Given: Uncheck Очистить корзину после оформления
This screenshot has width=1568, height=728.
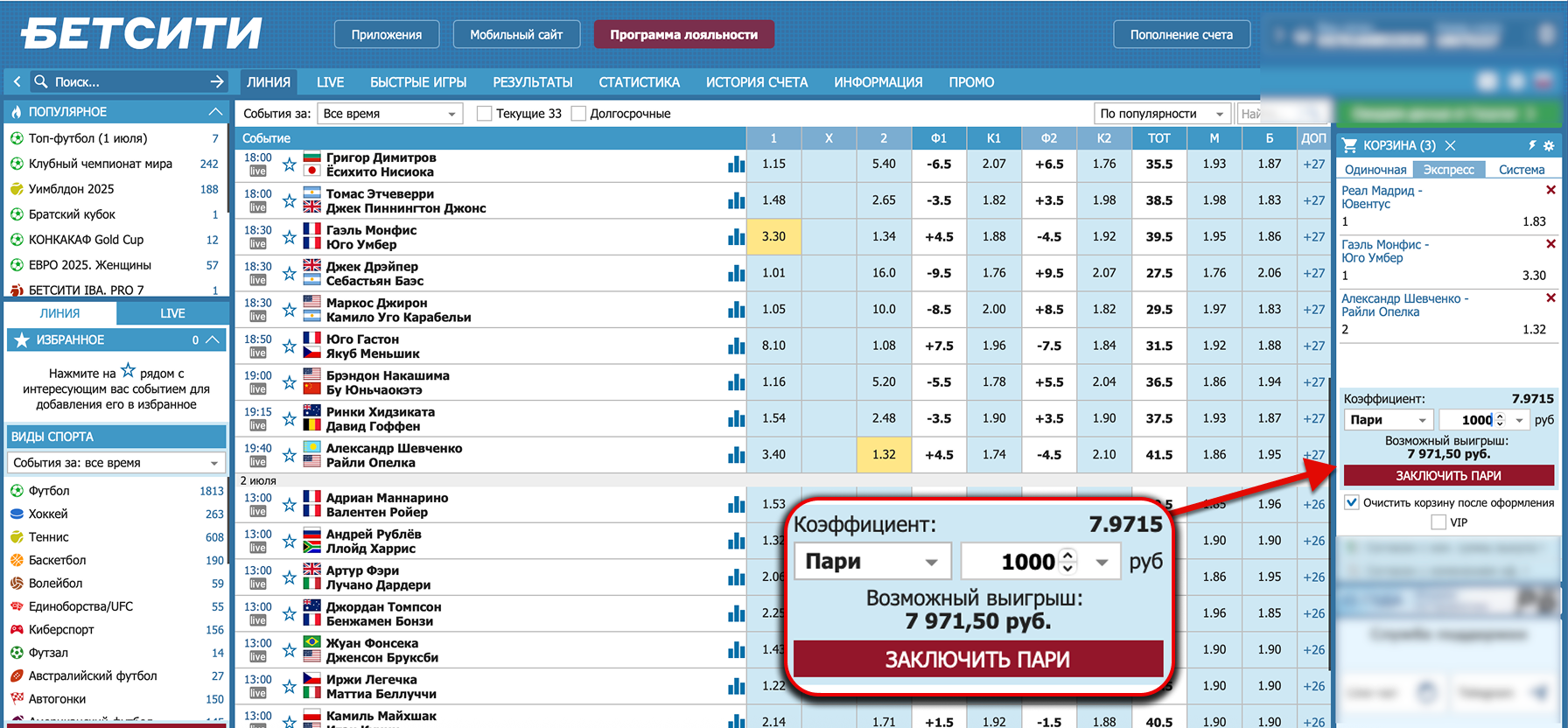Looking at the screenshot, I should point(1352,502).
